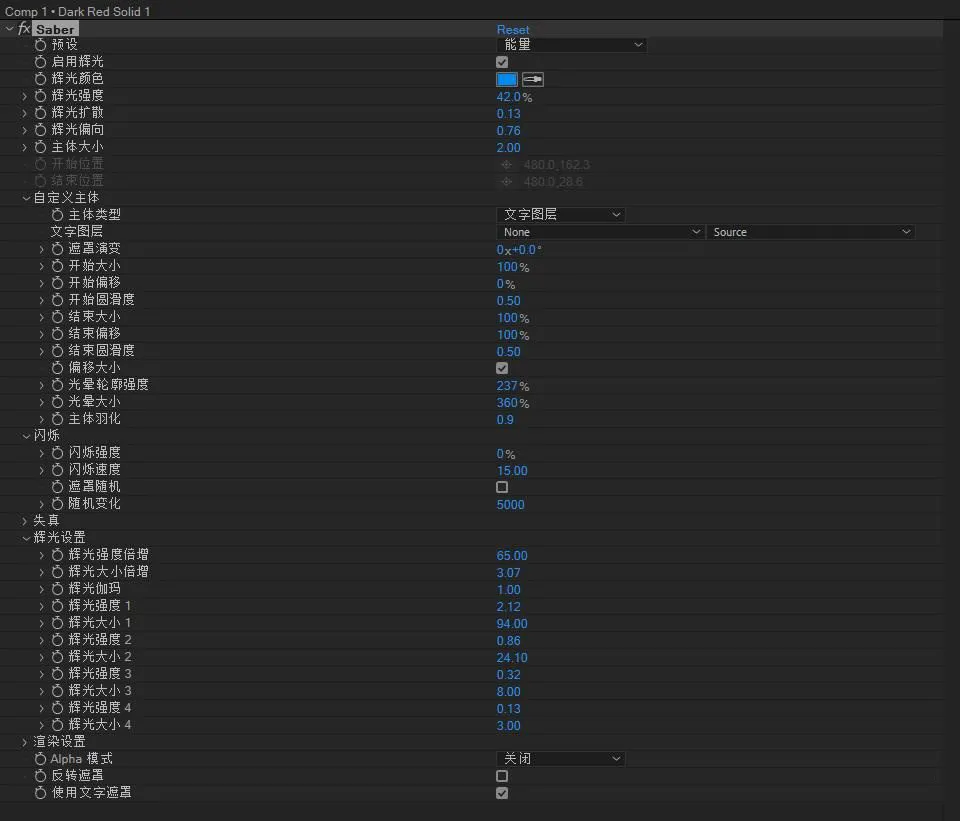Toggle the stopwatch next to 辉光颜色
The height and width of the screenshot is (821, 960).
[41, 79]
